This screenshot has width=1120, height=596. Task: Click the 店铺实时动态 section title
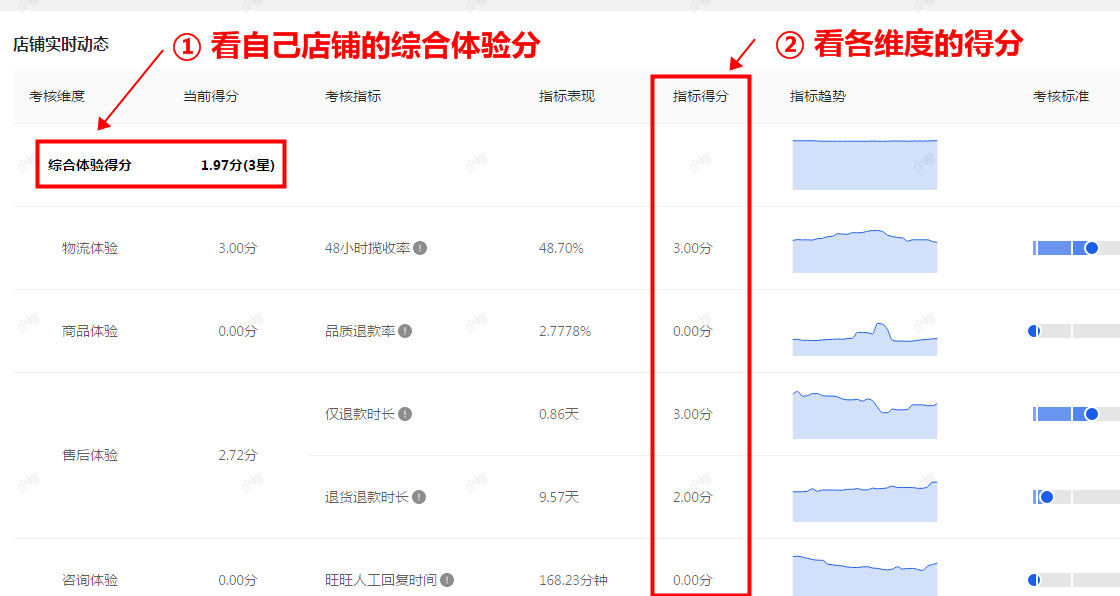coord(61,44)
